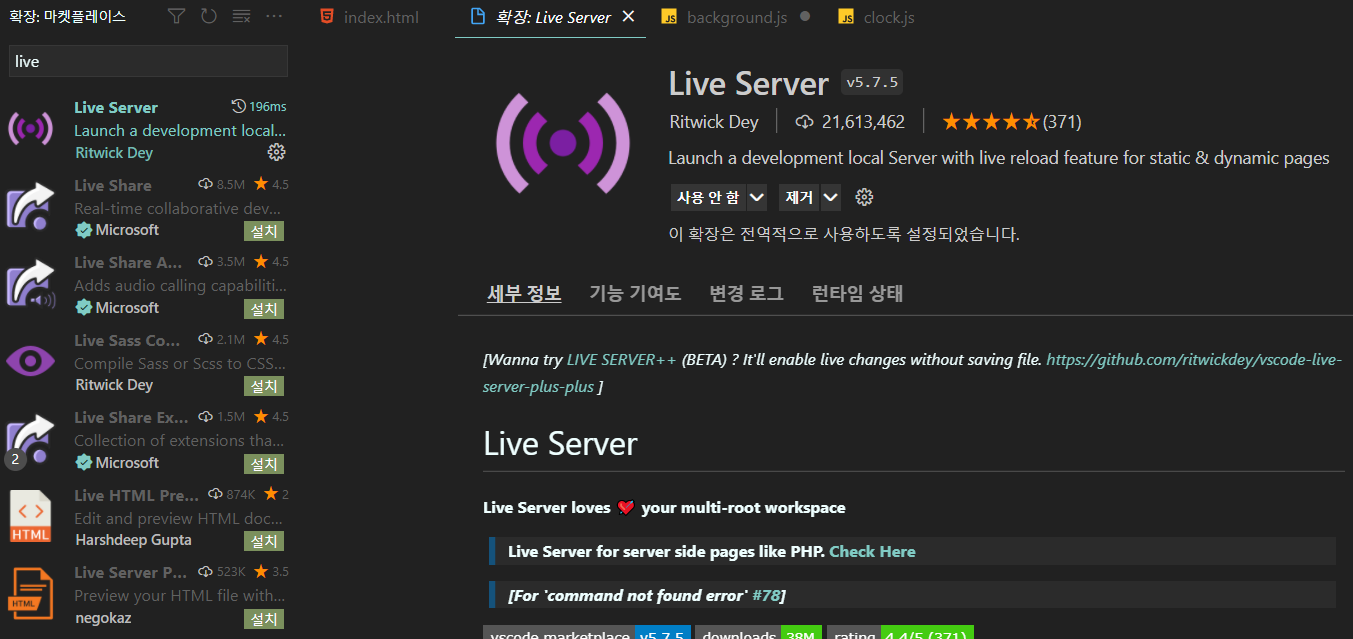Click the extension search field with 'live'
Image resolution: width=1353 pixels, height=639 pixels.
(148, 61)
